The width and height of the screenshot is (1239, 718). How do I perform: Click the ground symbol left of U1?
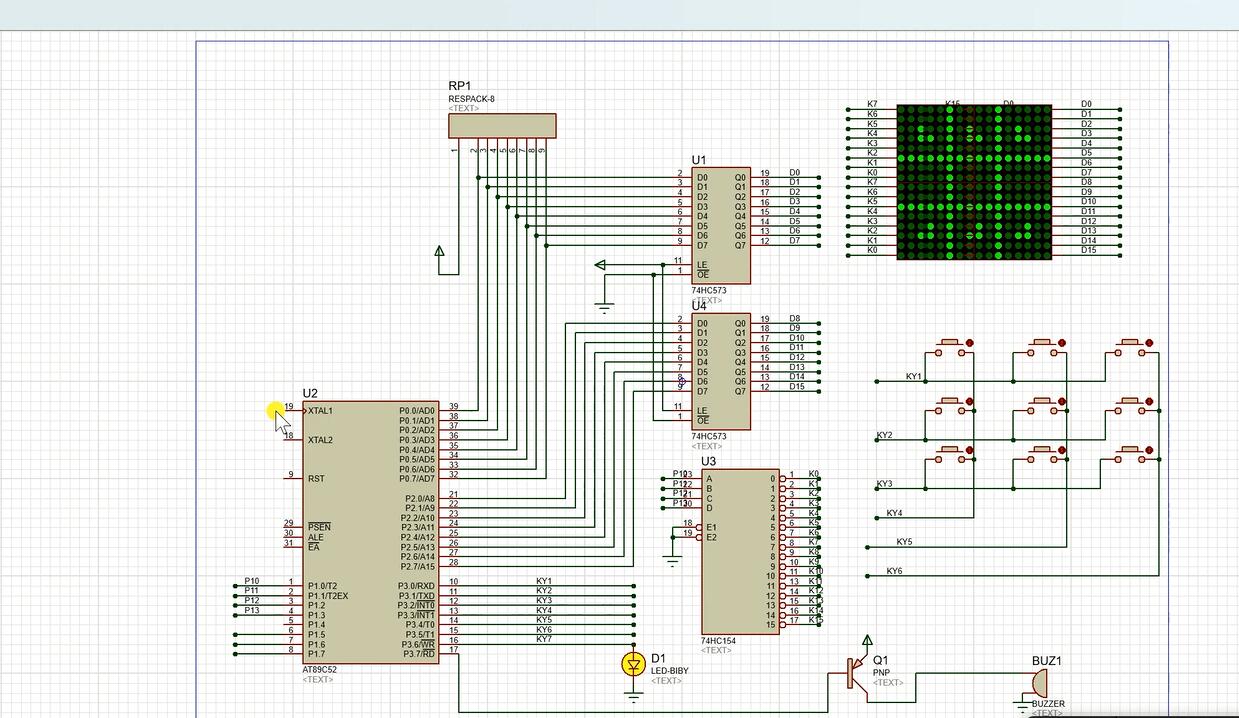tap(604, 306)
